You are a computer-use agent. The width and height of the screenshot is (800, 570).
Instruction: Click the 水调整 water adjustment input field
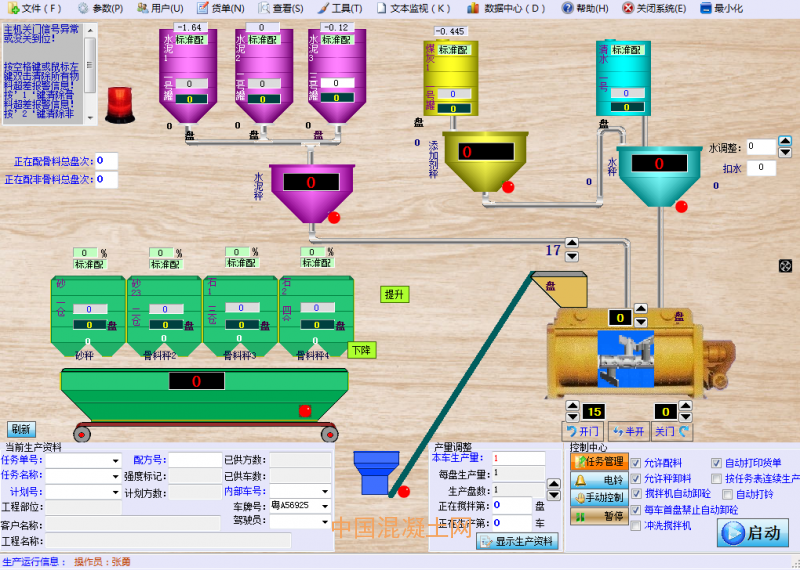761,147
